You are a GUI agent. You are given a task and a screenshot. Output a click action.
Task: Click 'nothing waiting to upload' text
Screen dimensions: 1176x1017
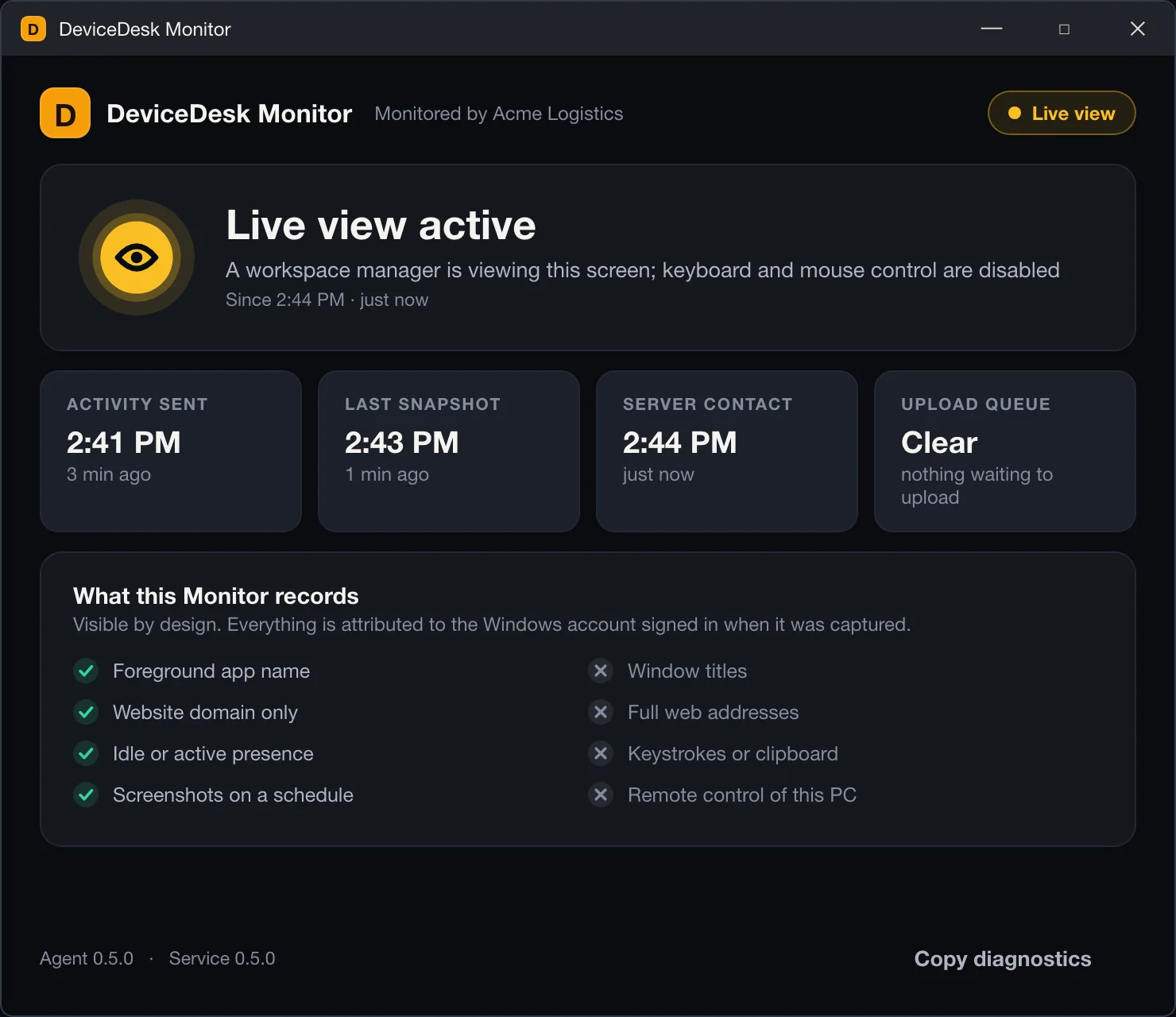coord(977,485)
